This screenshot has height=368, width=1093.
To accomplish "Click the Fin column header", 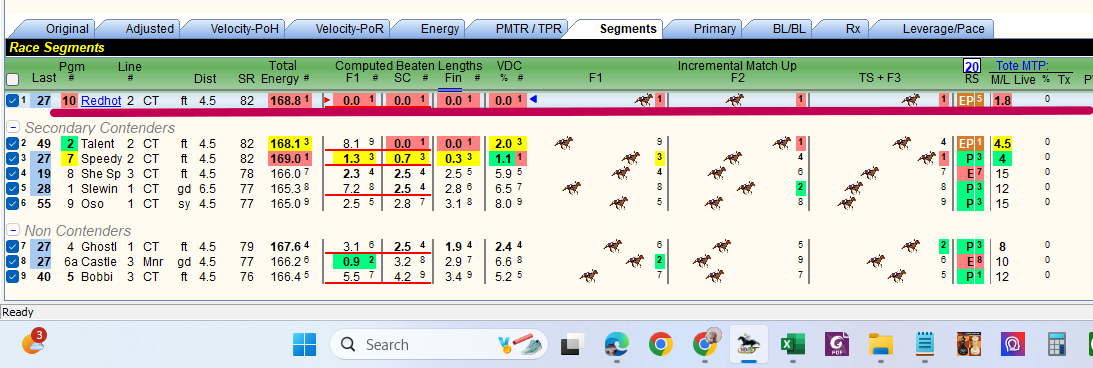I will (x=453, y=79).
